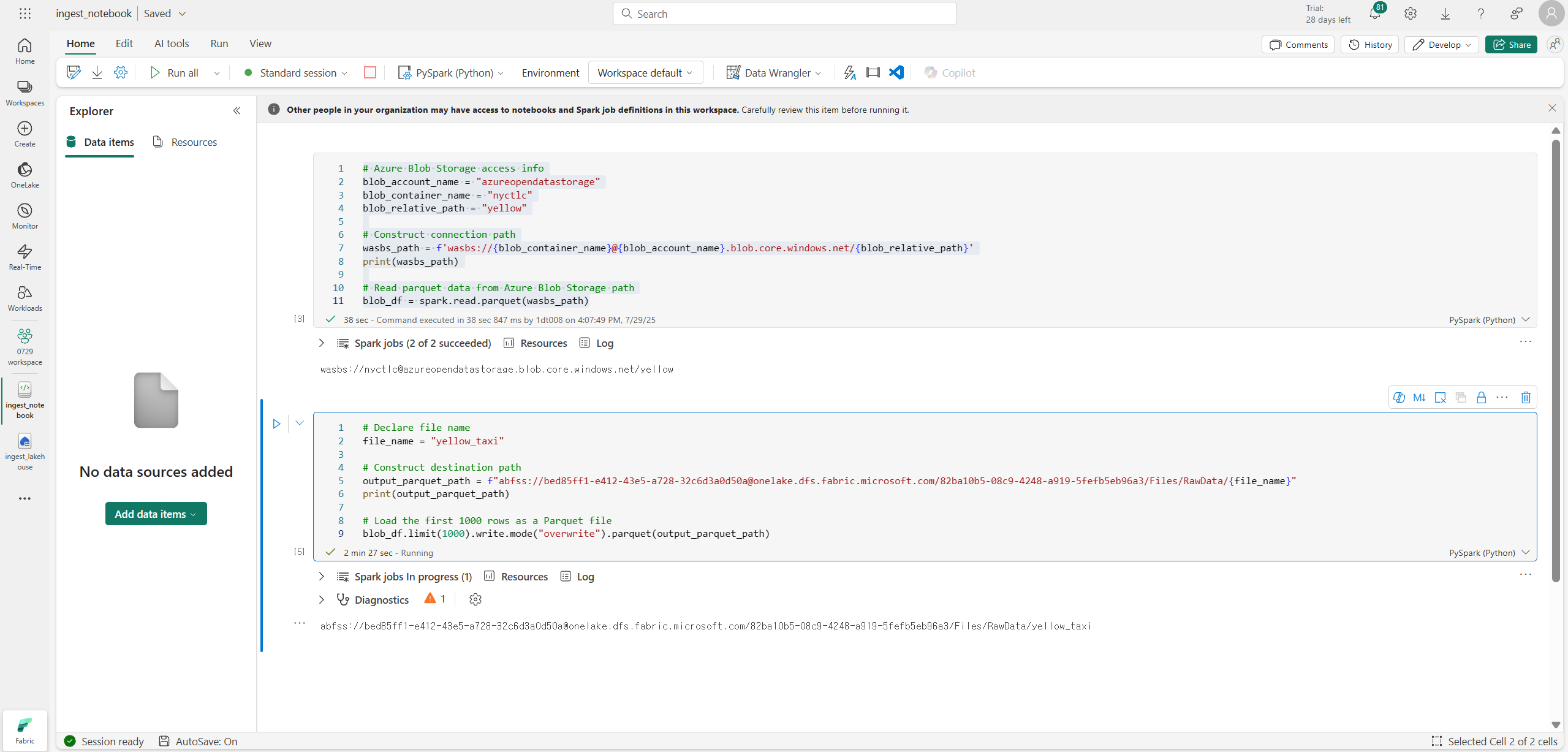The height and width of the screenshot is (752, 1568).
Task: Open OneLake in left sidebar
Action: point(25,175)
